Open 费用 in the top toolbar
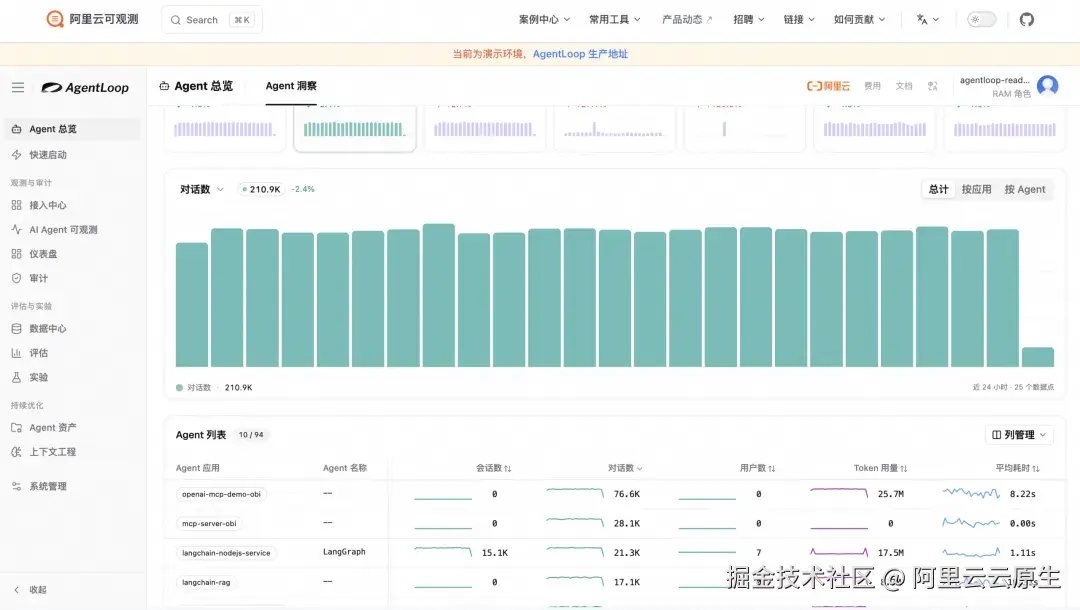 (x=873, y=86)
